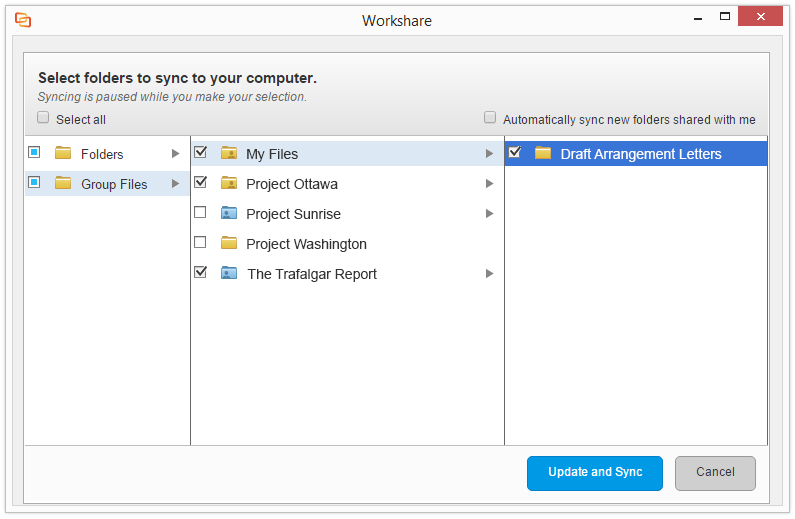Select the Project Washington folder row
Screen dimensions: 795x519
click(x=306, y=244)
